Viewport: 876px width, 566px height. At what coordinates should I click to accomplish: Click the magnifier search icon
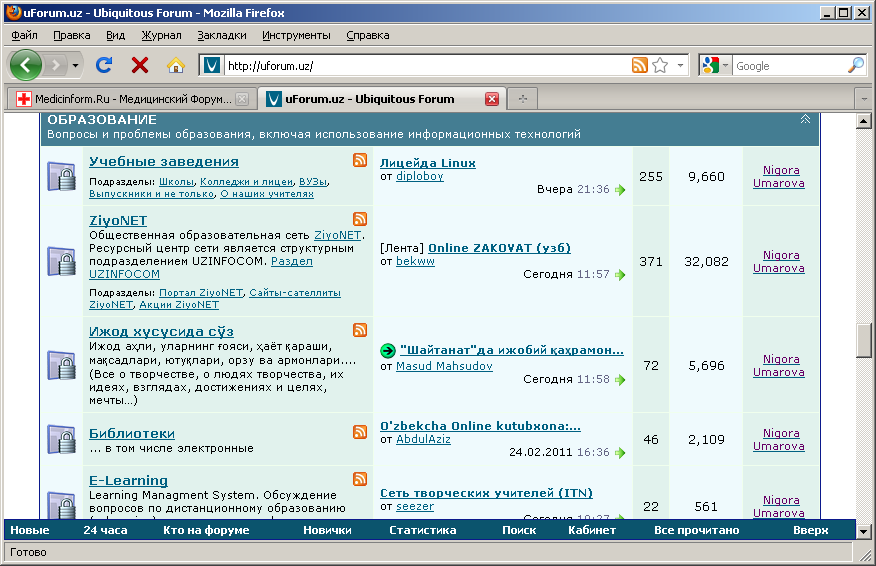click(x=856, y=65)
